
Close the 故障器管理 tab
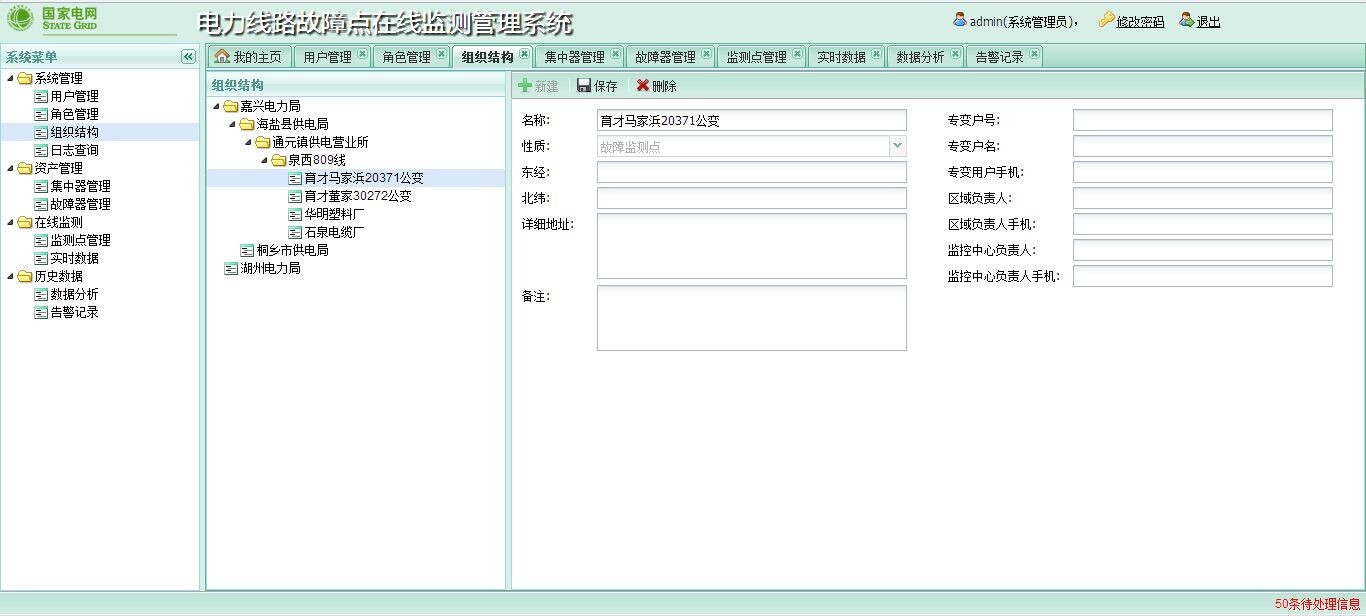(x=706, y=54)
